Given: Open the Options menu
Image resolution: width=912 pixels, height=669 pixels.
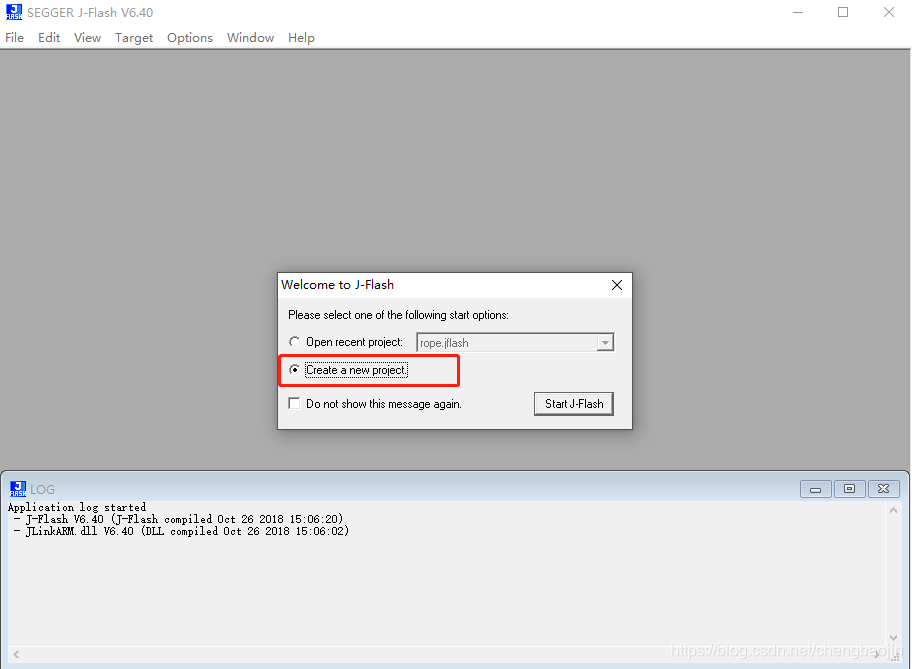Looking at the screenshot, I should tap(190, 38).
